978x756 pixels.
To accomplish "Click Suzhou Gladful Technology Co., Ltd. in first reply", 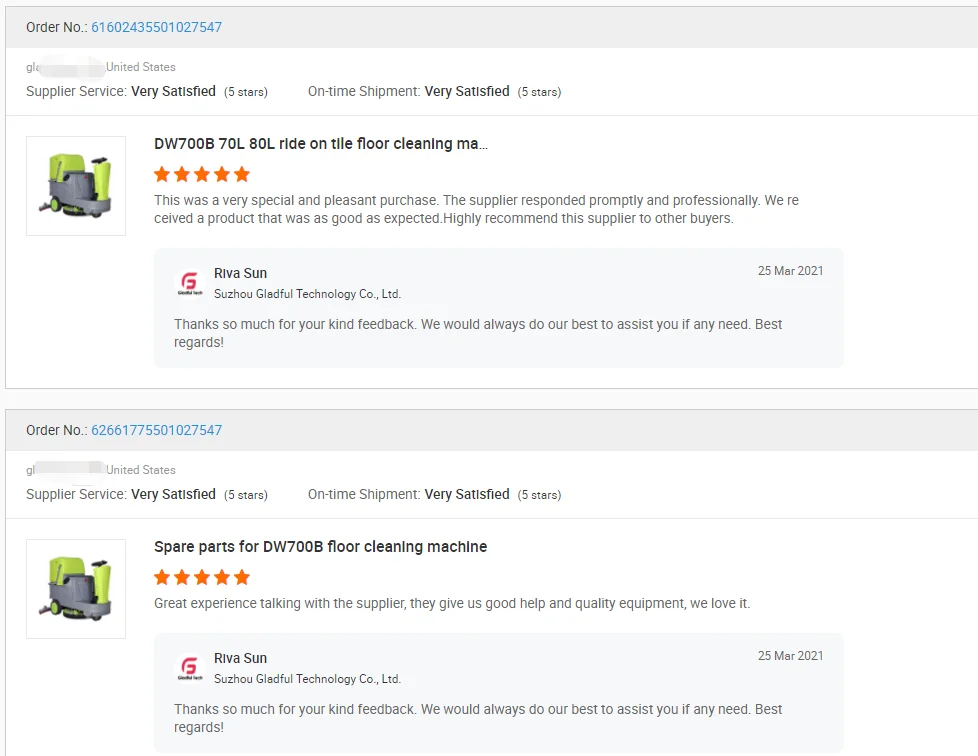I will (x=307, y=294).
